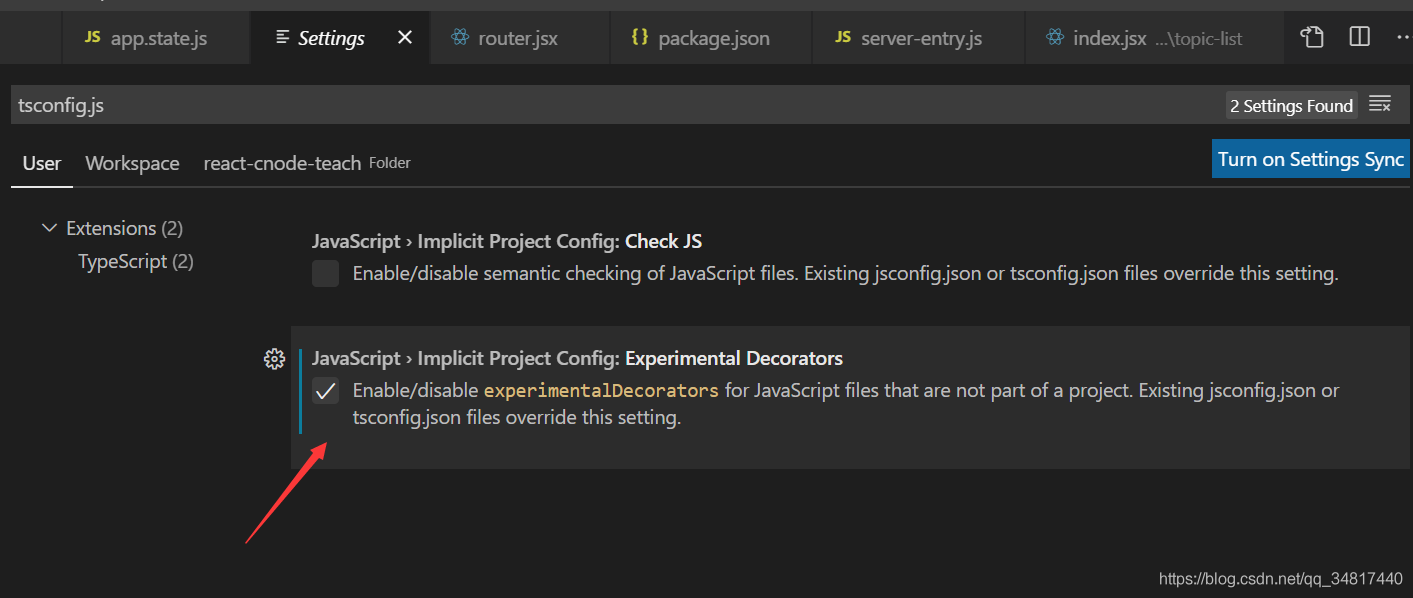Click the 2 Settings Found badge
Screen dimensions: 1413x598
[x=1291, y=105]
